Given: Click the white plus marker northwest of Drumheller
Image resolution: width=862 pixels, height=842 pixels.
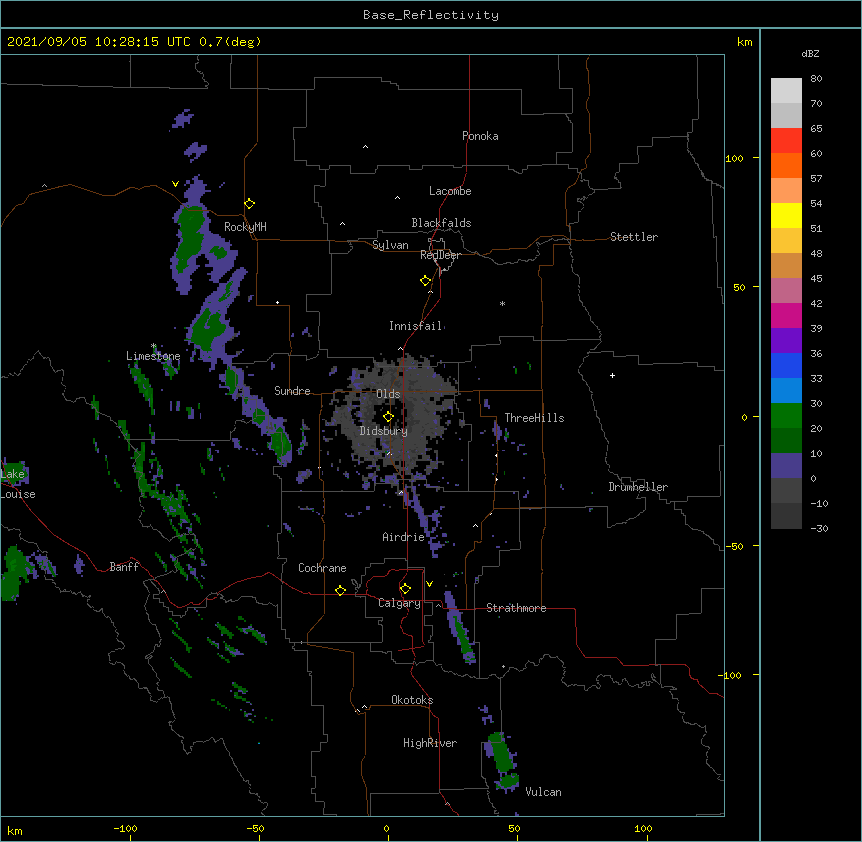Looking at the screenshot, I should click(612, 375).
